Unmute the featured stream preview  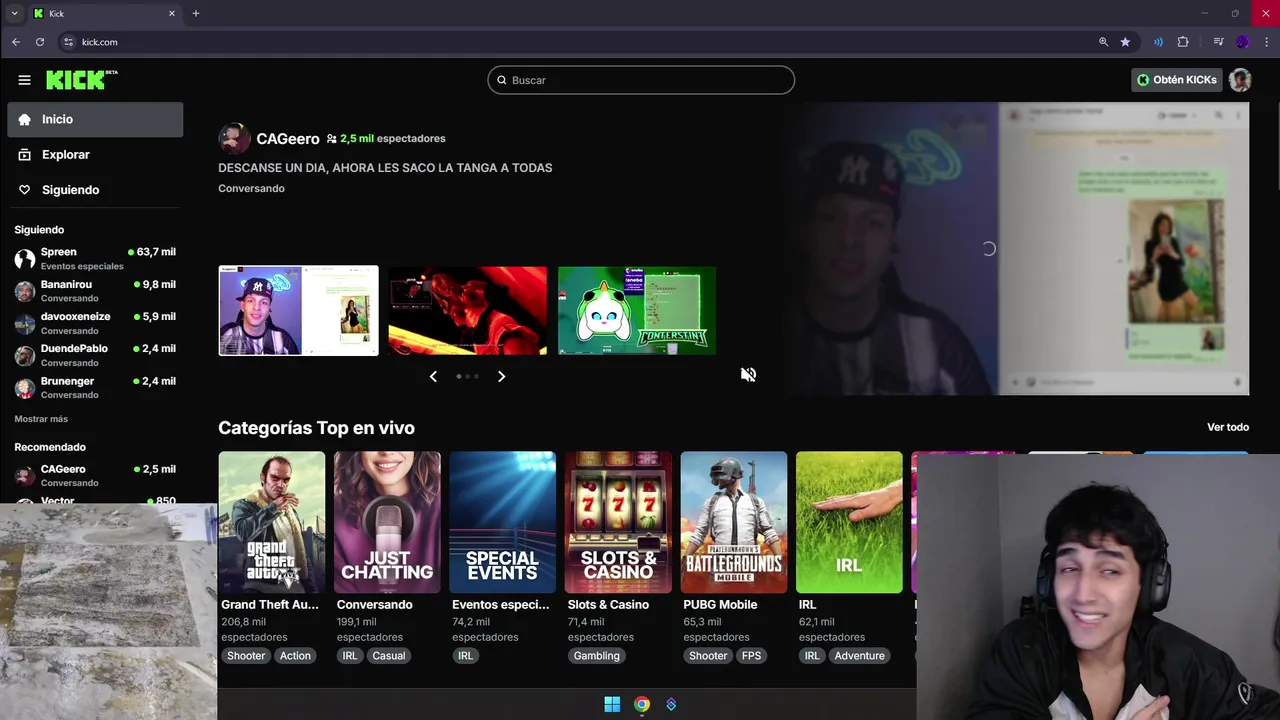pos(748,375)
